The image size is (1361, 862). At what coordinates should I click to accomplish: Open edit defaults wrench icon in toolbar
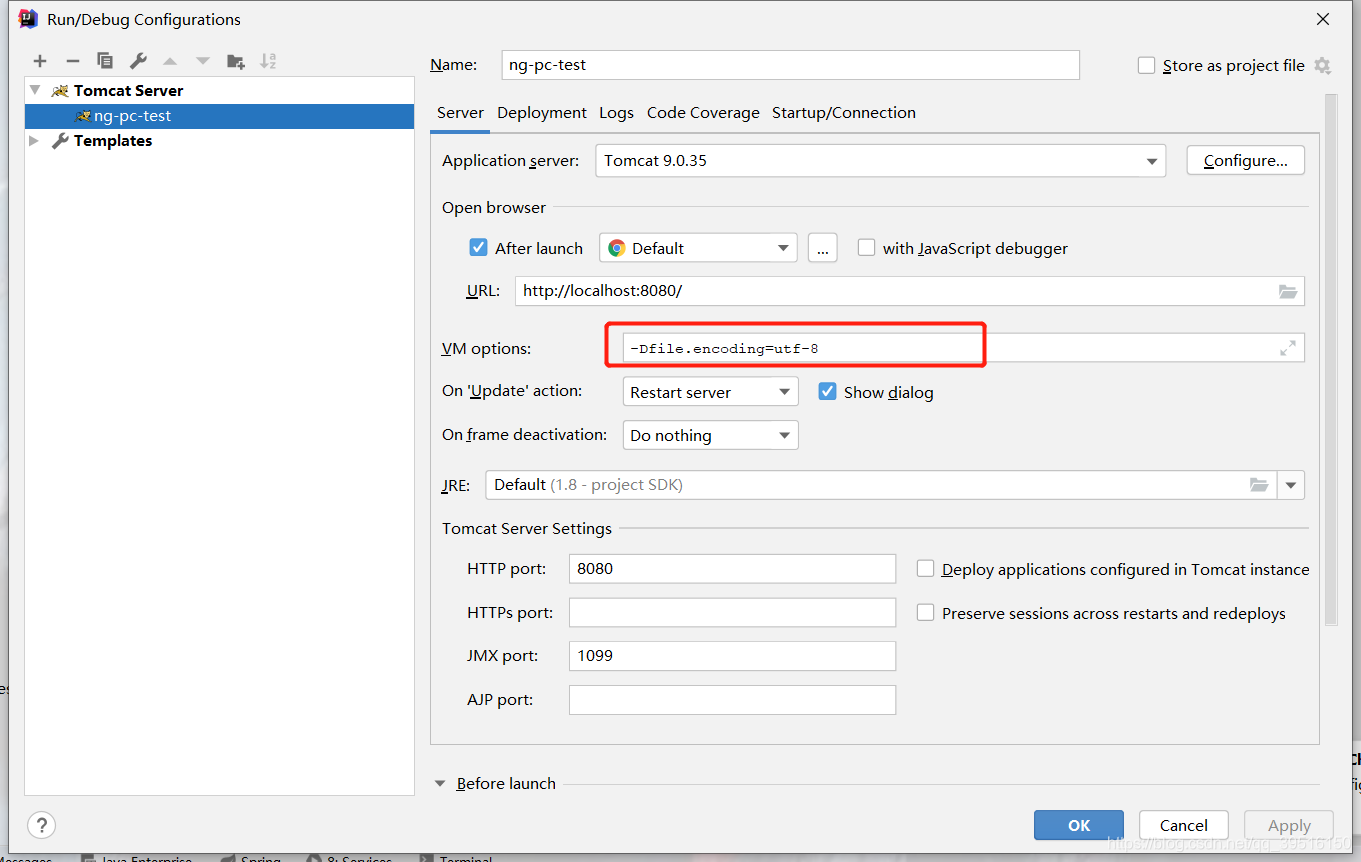pyautogui.click(x=138, y=61)
